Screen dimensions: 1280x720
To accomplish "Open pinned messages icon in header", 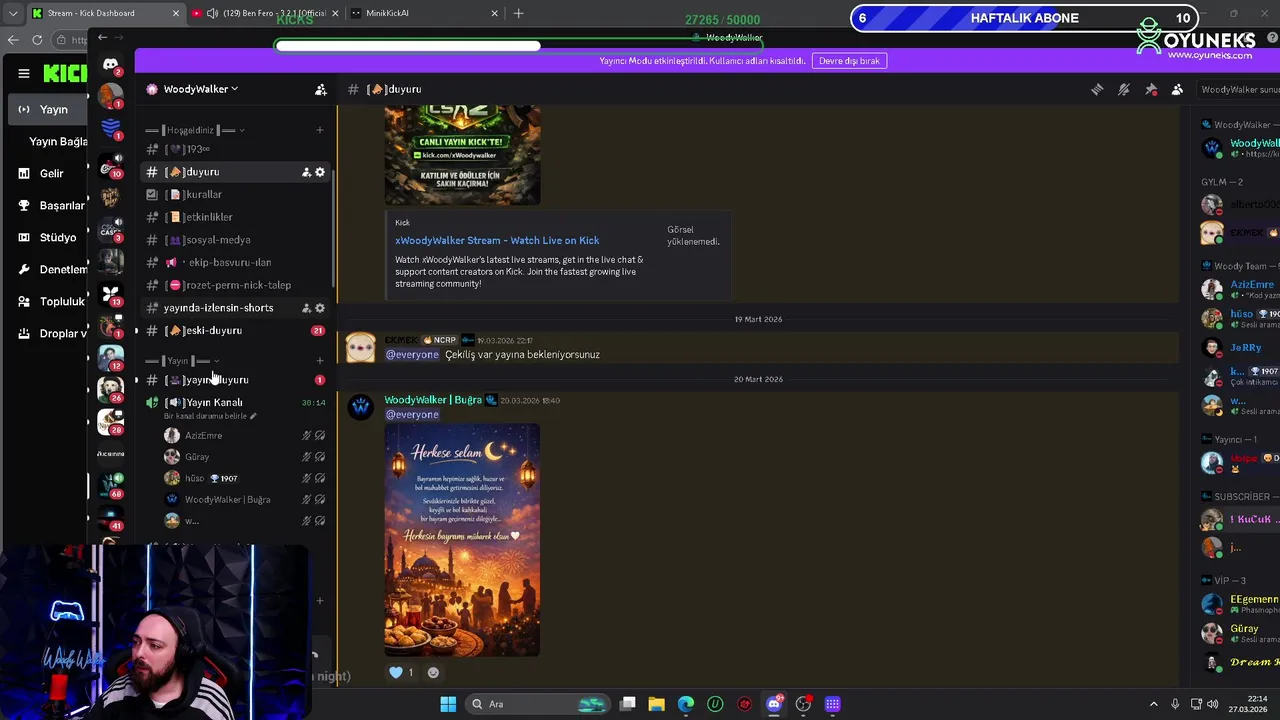I will coord(1151,89).
